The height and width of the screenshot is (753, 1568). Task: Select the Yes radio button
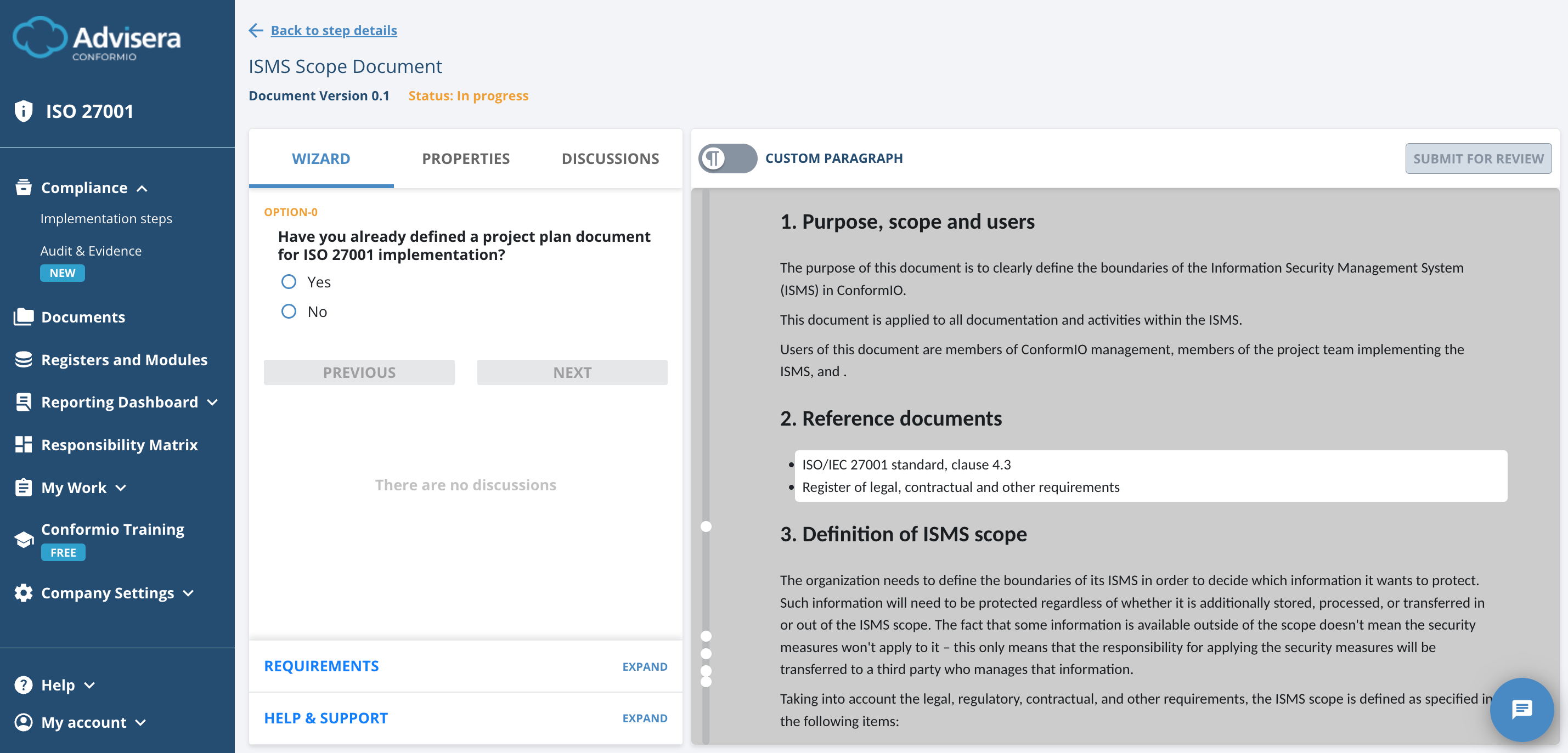click(289, 281)
